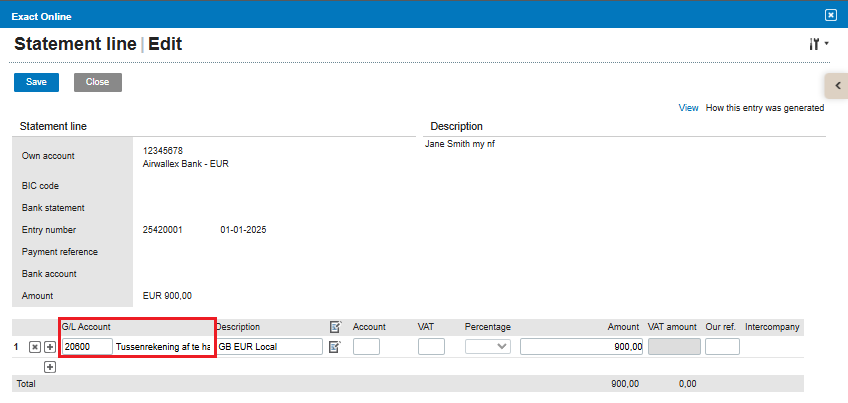Click the Total VAT amount 0,00

[687, 384]
